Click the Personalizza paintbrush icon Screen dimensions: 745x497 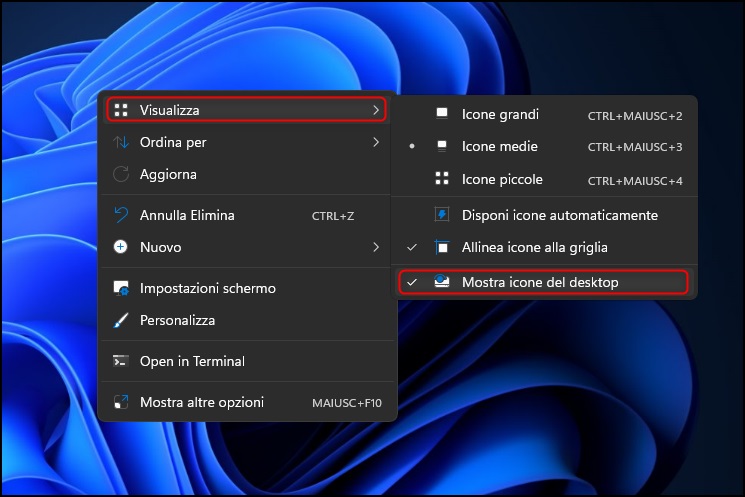click(x=121, y=320)
